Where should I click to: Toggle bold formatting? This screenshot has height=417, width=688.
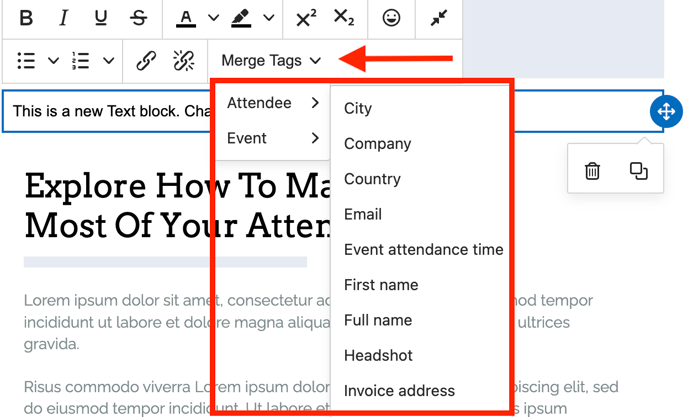27,18
